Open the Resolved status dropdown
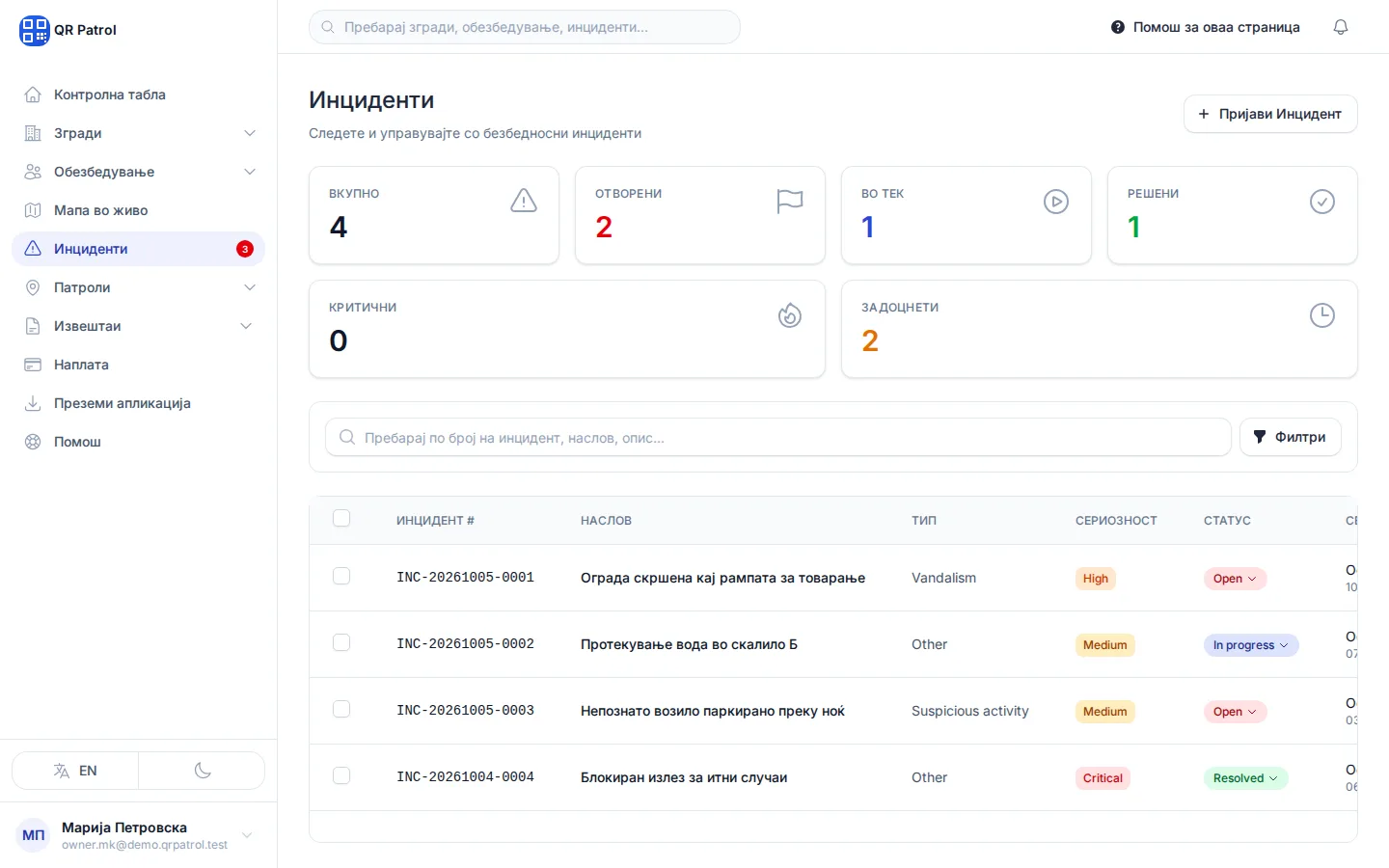 click(x=1245, y=778)
